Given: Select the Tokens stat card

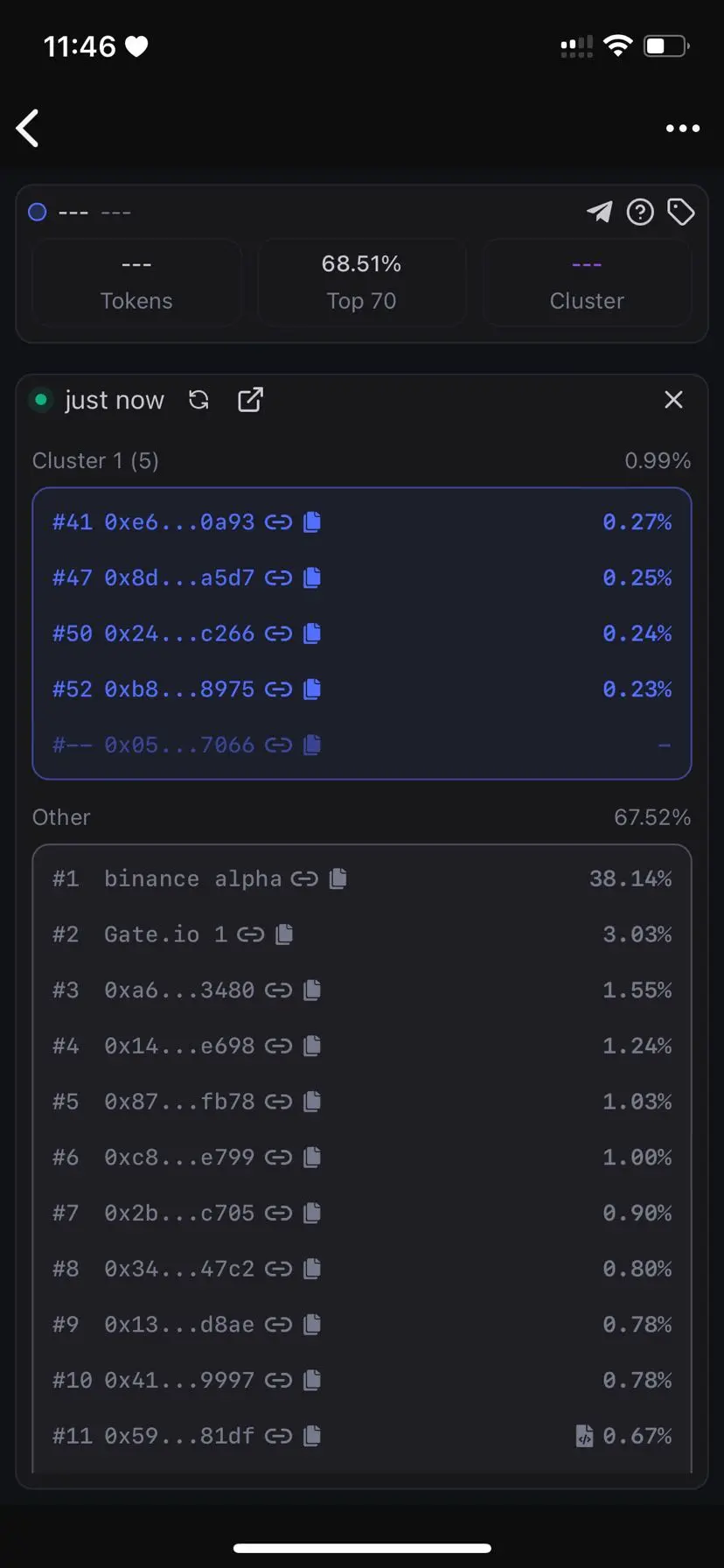Looking at the screenshot, I should click(136, 283).
